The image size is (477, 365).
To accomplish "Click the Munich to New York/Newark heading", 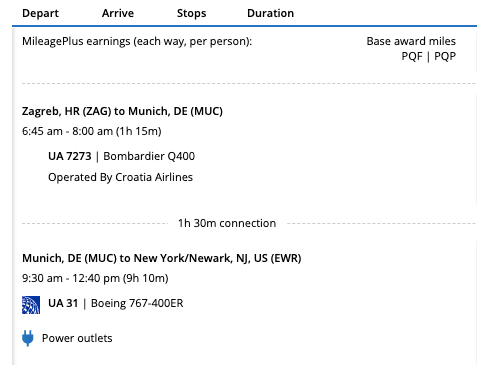I will (162, 258).
